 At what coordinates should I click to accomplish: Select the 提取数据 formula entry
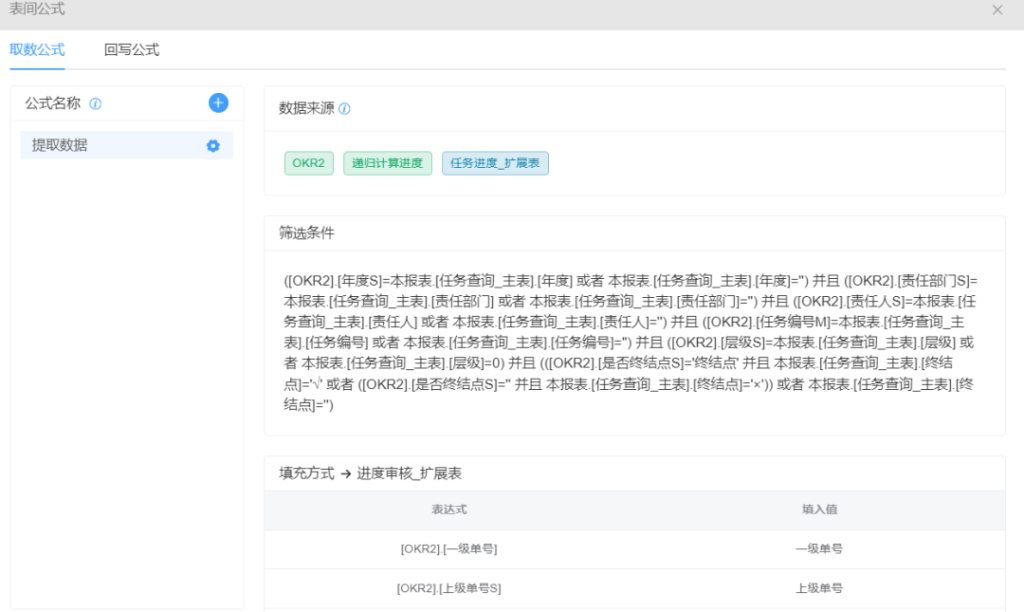pos(127,145)
